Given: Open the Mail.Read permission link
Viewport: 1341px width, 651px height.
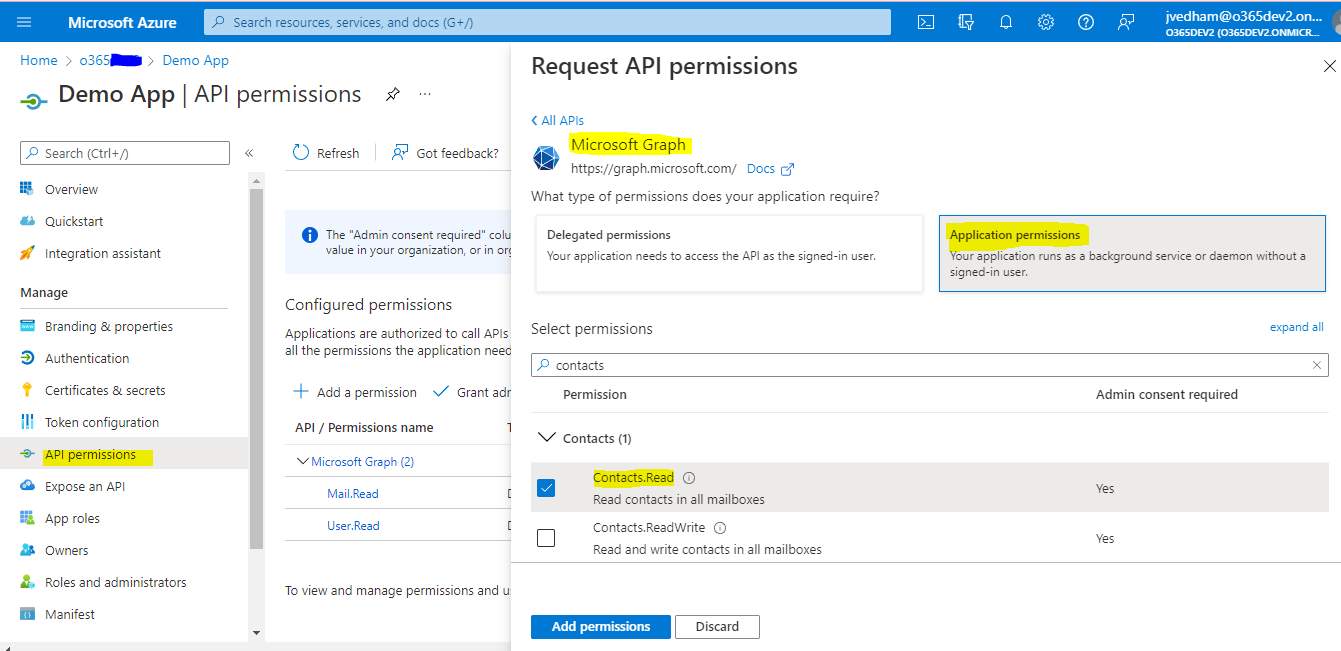Looking at the screenshot, I should click(353, 493).
